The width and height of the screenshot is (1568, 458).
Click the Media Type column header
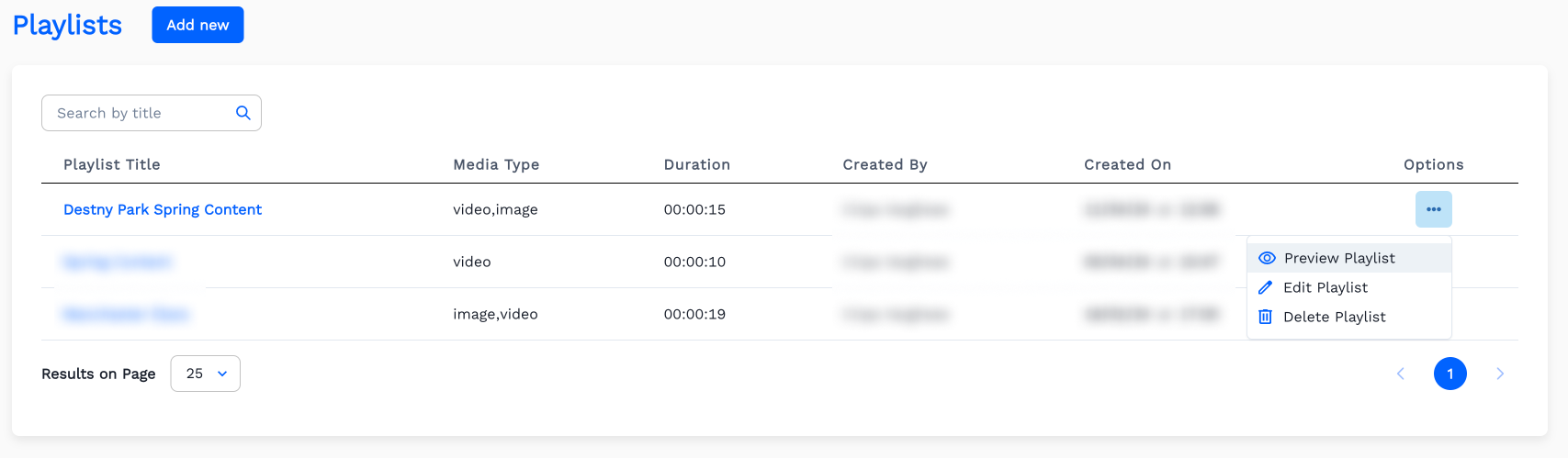pos(496,164)
